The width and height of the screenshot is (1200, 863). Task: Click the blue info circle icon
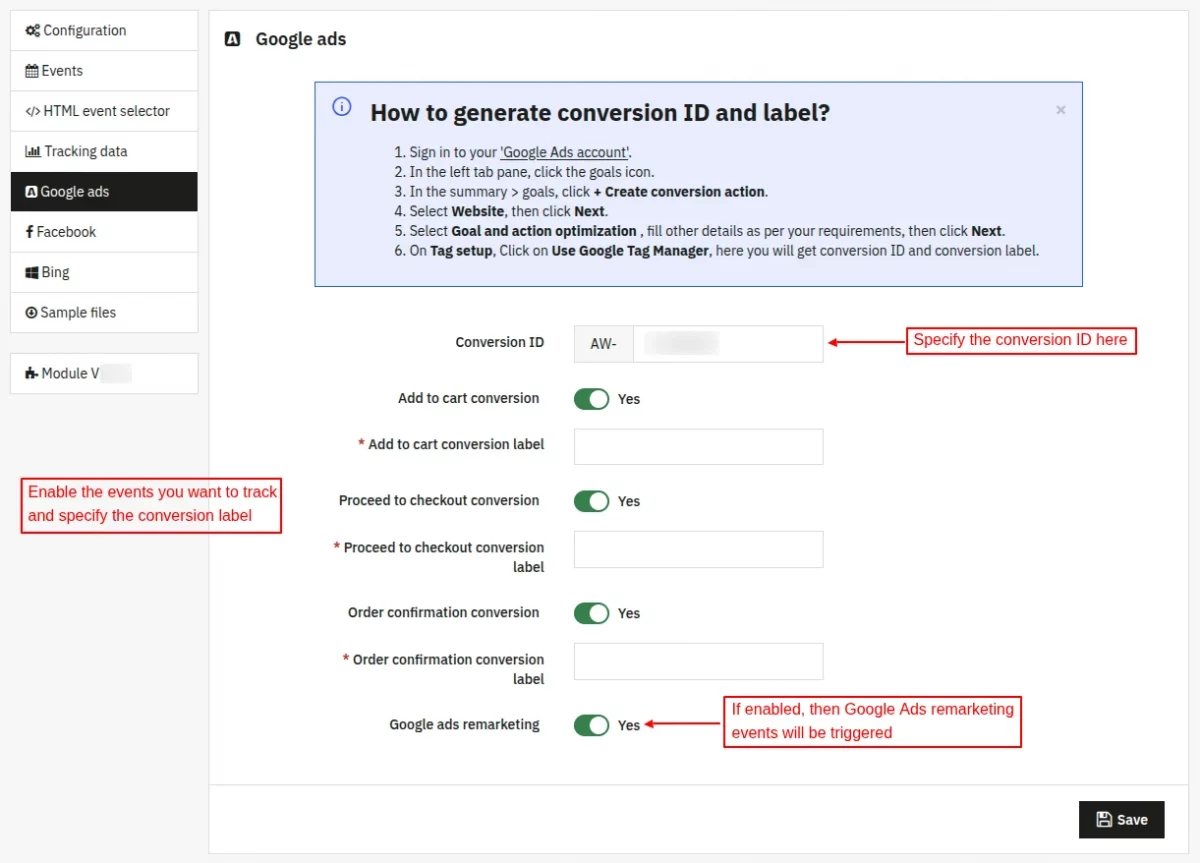coord(342,107)
